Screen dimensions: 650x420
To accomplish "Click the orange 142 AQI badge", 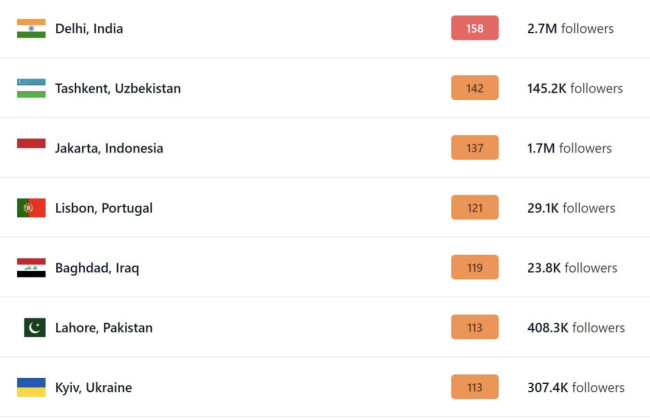I will [x=474, y=88].
